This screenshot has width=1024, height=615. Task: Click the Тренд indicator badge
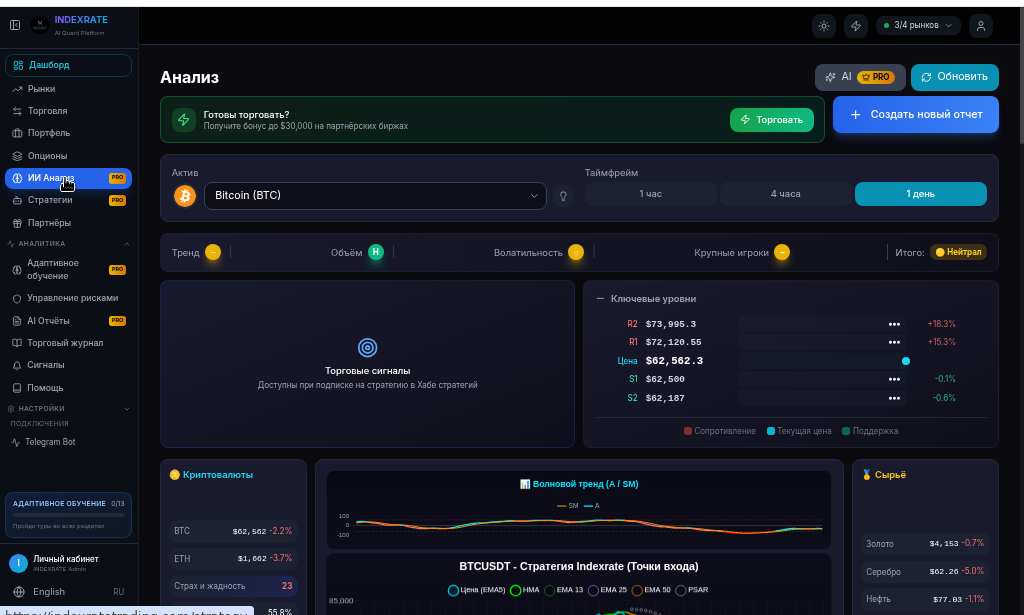click(213, 252)
